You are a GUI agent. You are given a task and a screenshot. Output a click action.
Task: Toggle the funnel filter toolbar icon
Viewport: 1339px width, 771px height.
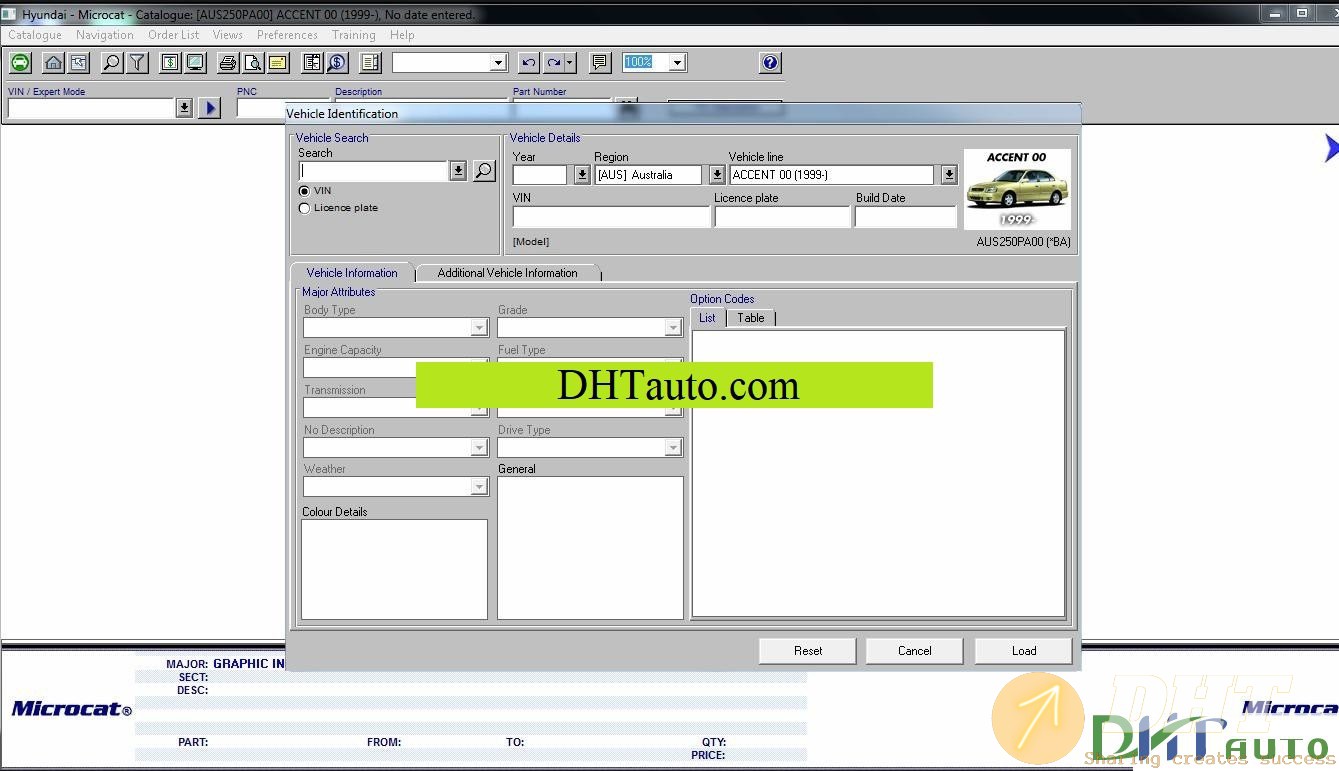[137, 62]
